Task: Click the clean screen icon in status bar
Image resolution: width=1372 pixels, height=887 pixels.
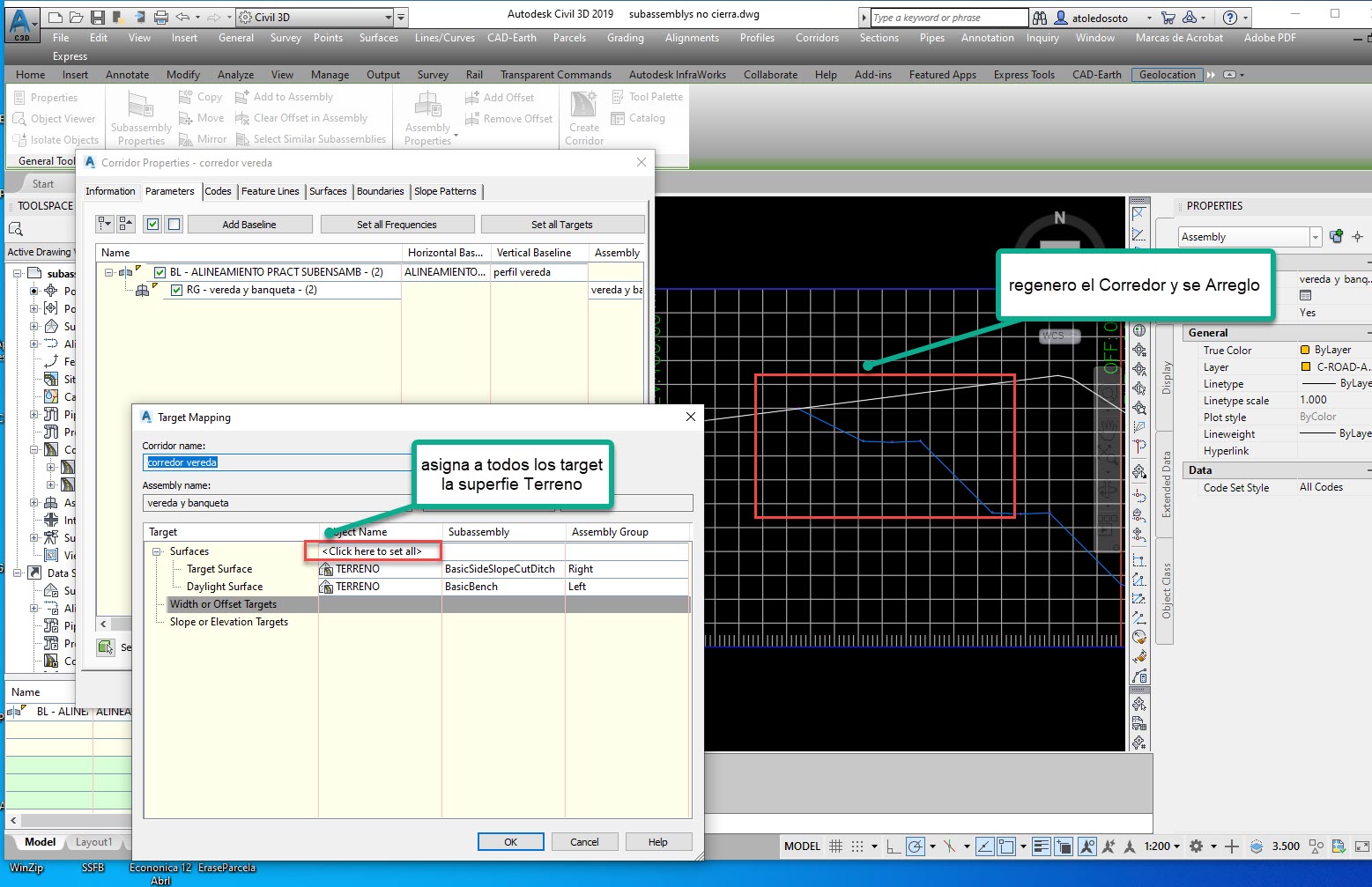Action: [x=1361, y=846]
